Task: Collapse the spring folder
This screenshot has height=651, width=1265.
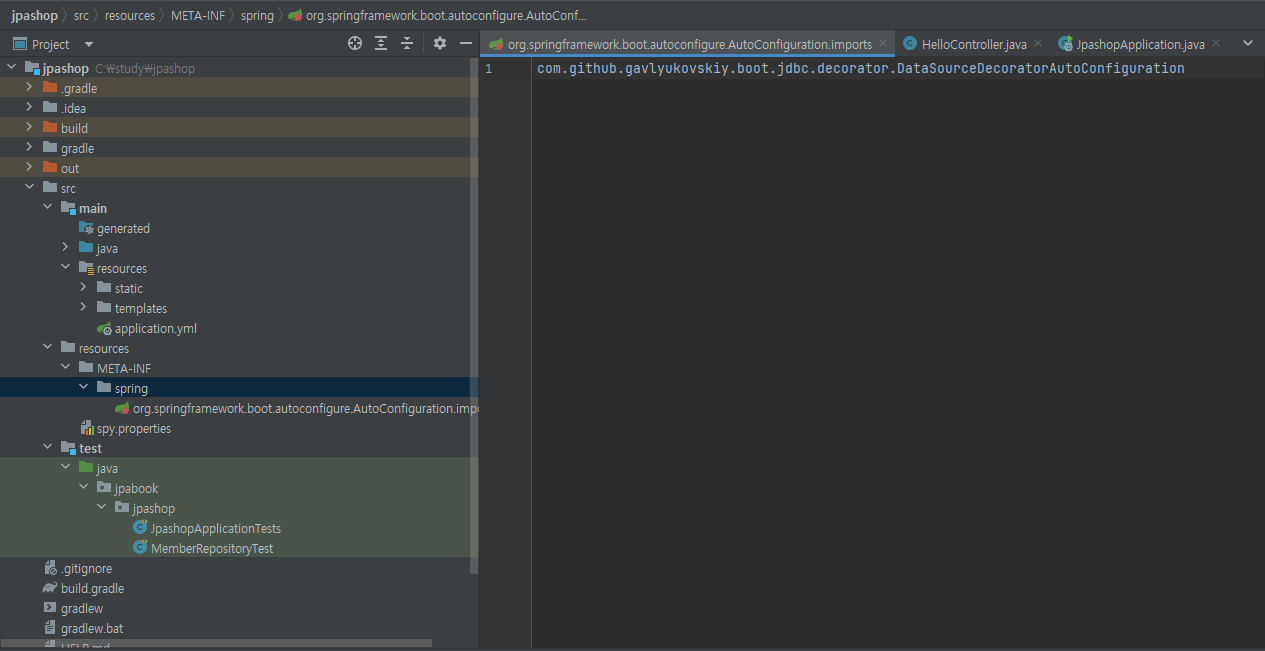Action: 84,388
